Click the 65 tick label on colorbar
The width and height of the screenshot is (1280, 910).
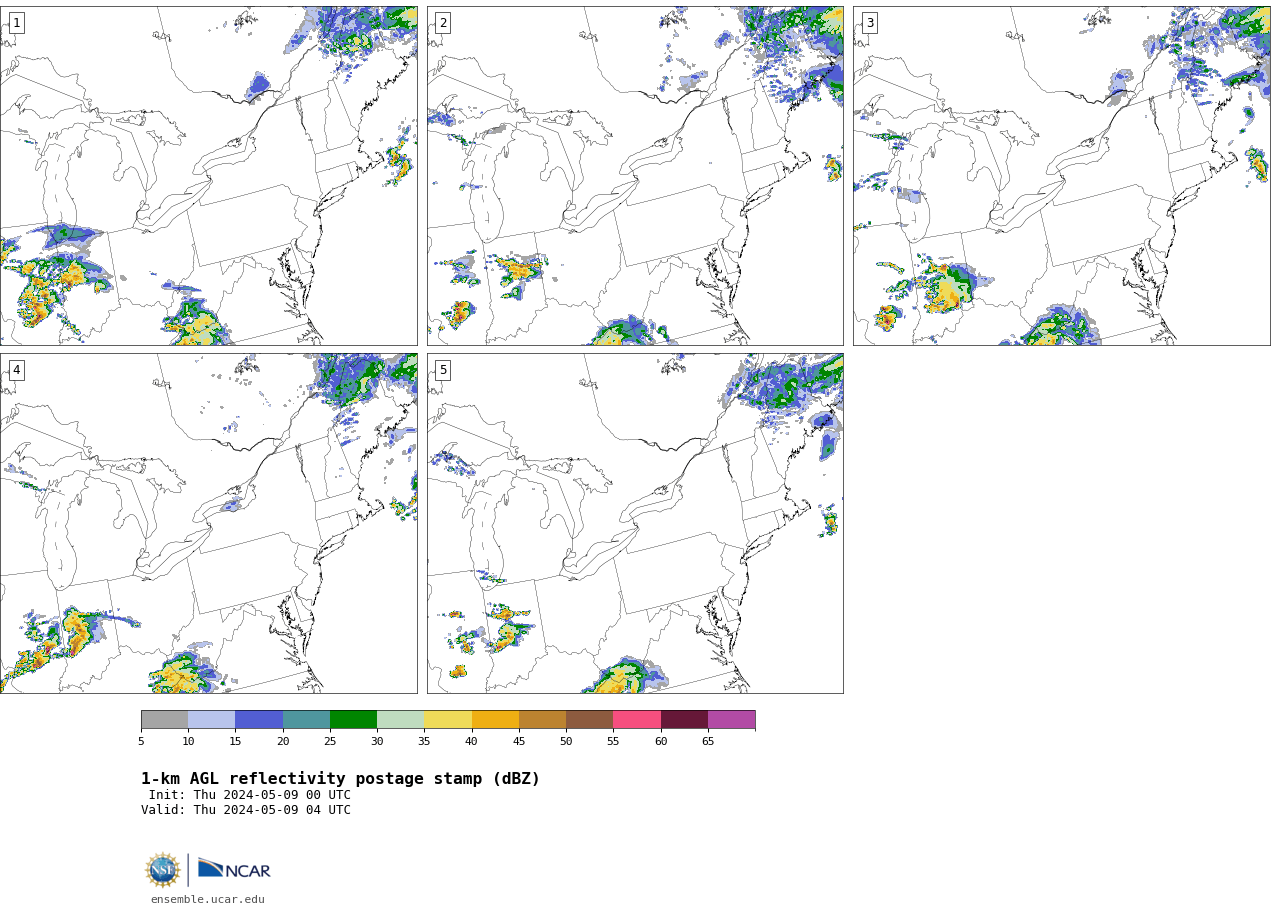708,741
